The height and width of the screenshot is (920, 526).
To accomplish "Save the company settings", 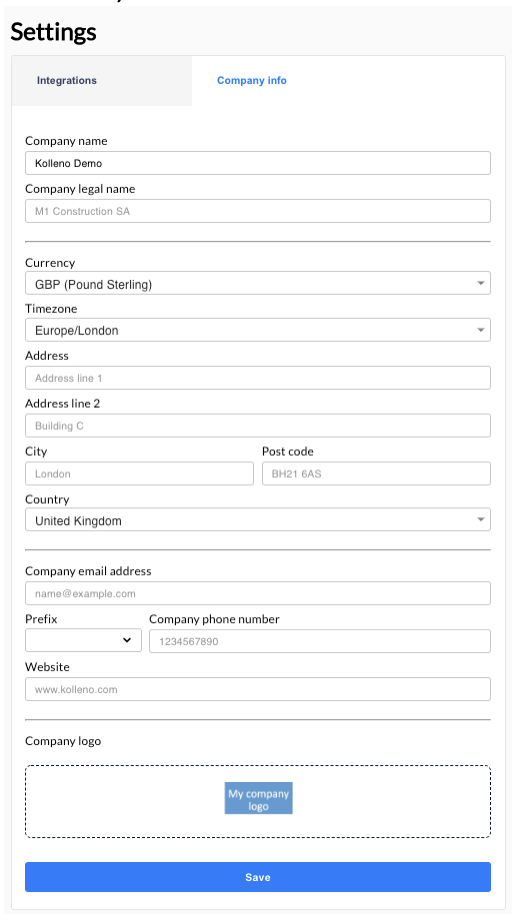I will coord(258,877).
